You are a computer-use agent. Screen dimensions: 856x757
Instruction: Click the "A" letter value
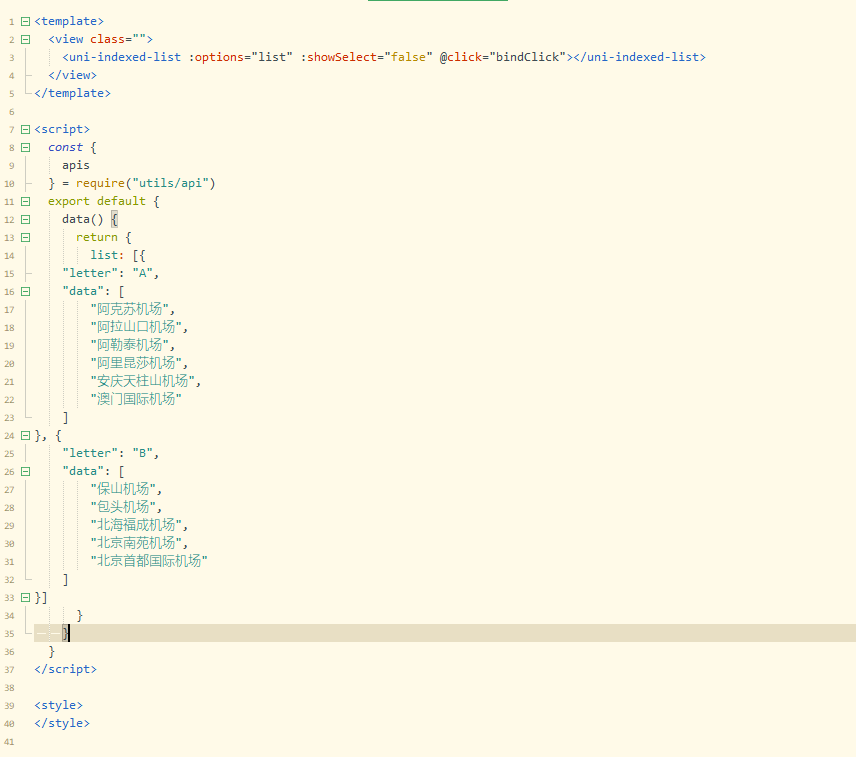(142, 273)
